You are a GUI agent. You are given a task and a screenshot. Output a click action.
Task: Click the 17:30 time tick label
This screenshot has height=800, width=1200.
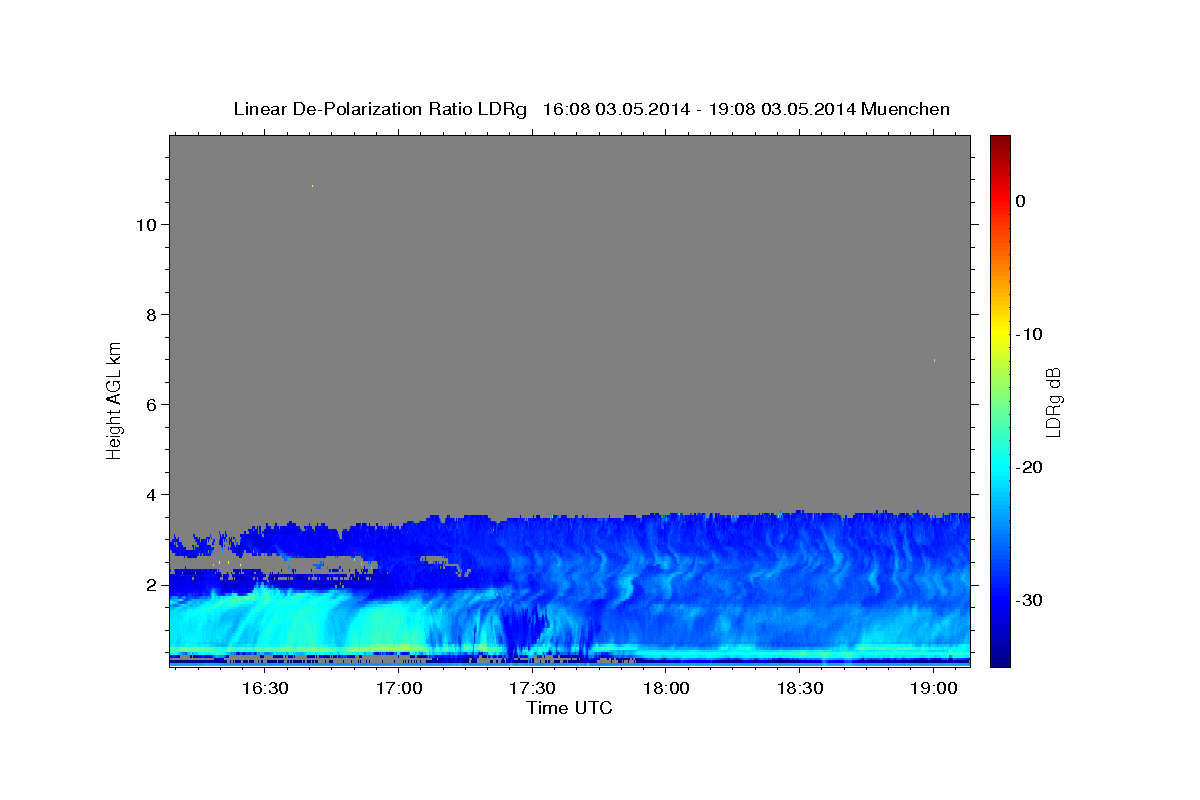point(533,689)
